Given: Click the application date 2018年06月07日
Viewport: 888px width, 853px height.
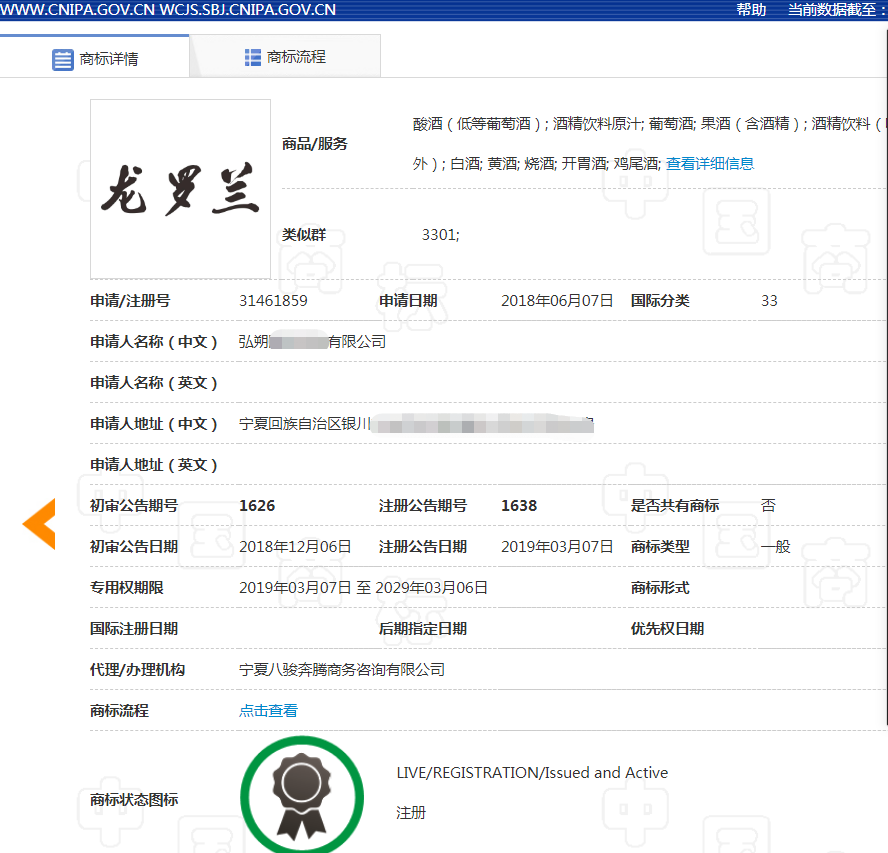Looking at the screenshot, I should pos(557,300).
